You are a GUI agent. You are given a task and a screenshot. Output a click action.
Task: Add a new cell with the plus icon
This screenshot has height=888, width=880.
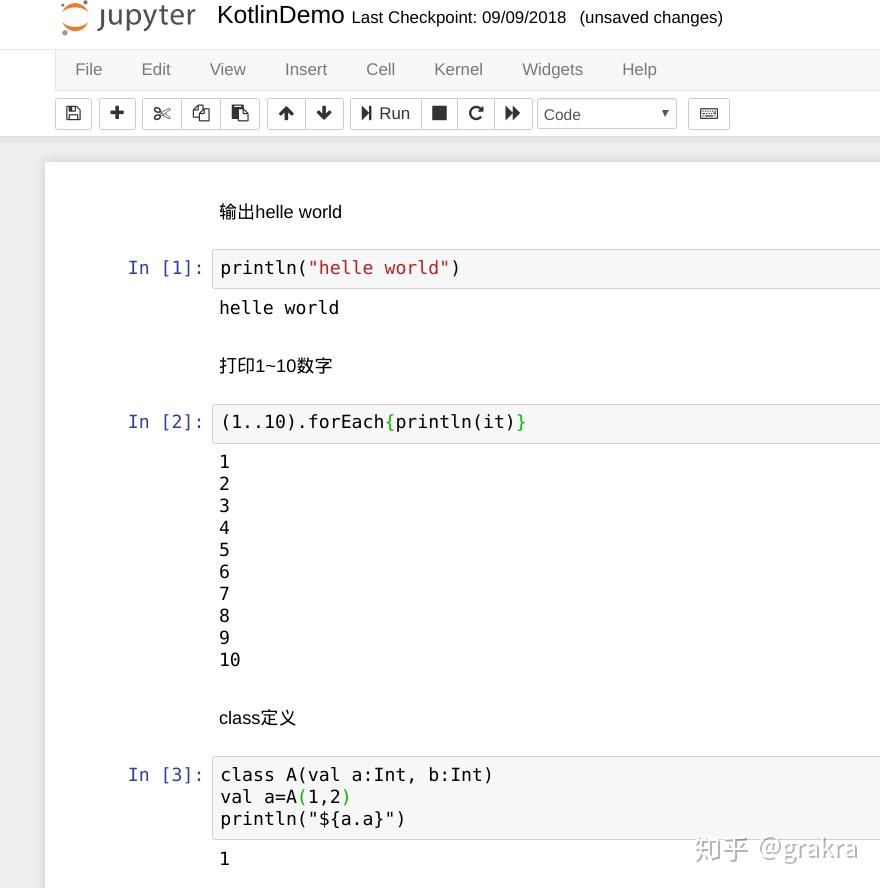tap(117, 113)
